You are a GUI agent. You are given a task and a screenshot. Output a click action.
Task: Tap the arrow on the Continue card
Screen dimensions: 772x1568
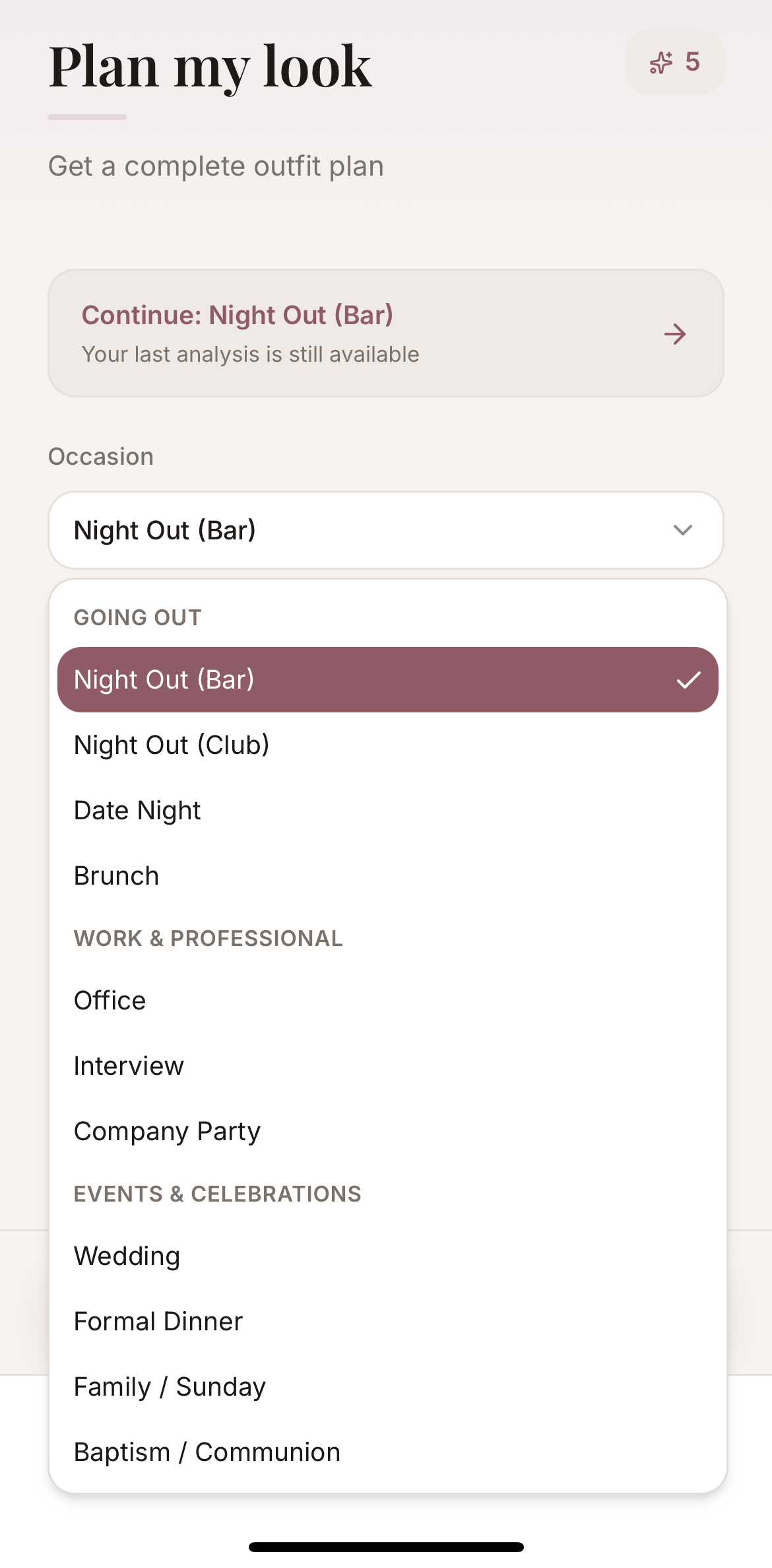(674, 334)
